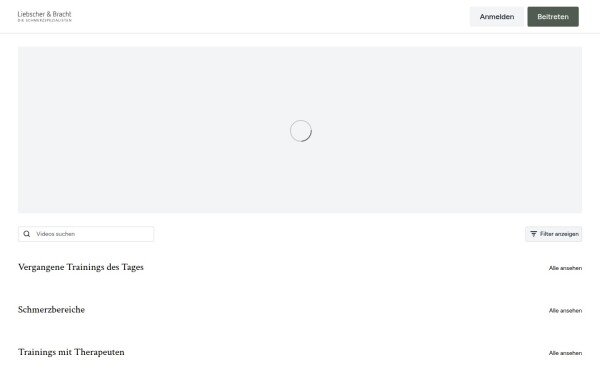Click the 'Die Schmerzspezialisten' tagline under the logo
600x375 pixels.
coord(44,20)
